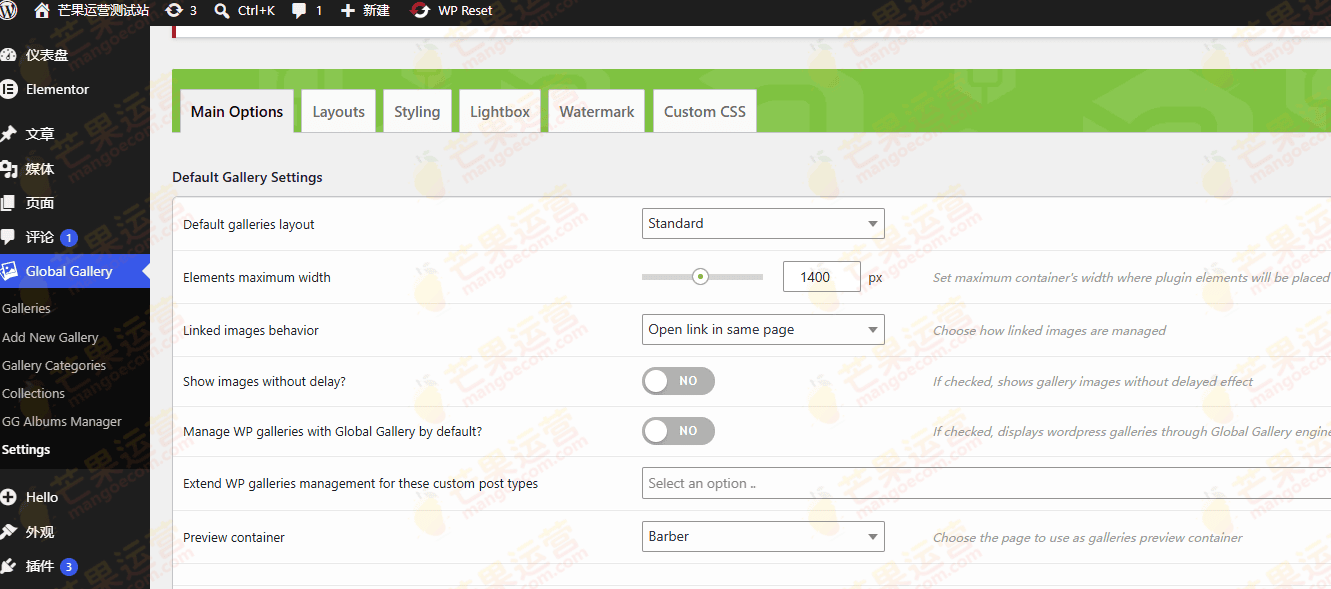The height and width of the screenshot is (589, 1331).
Task: Open the Preview container dropdown
Action: pos(763,536)
